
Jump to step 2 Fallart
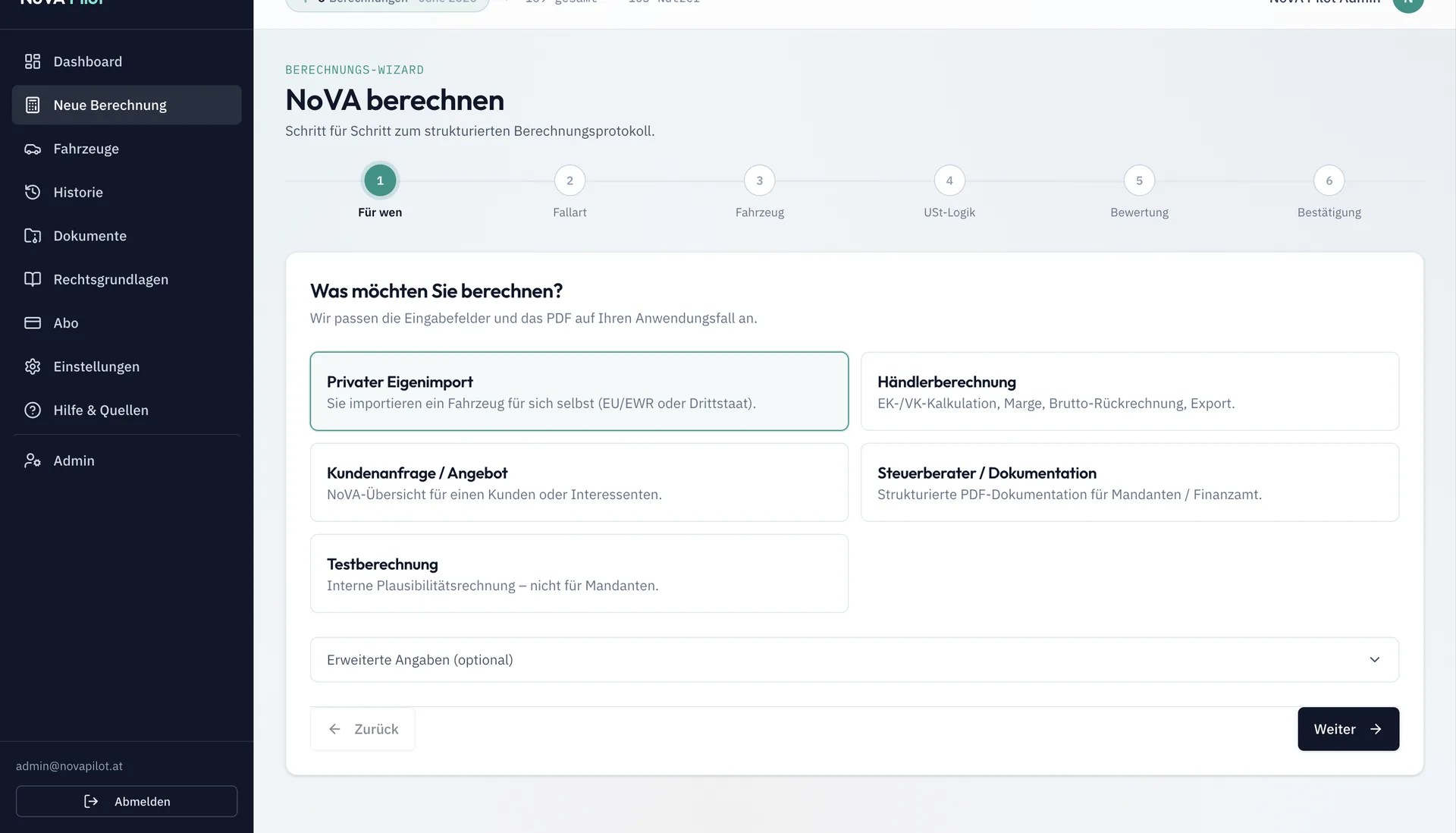tap(570, 181)
